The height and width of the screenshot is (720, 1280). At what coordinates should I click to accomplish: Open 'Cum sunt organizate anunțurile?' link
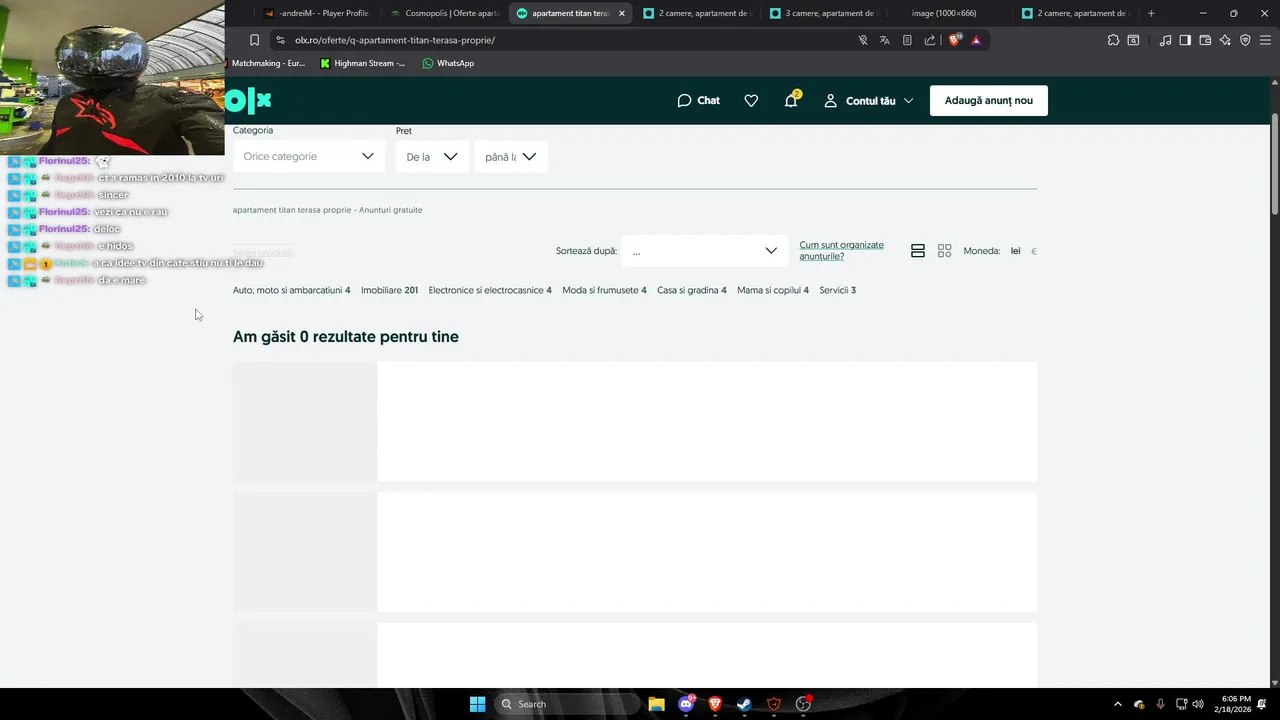tap(841, 250)
